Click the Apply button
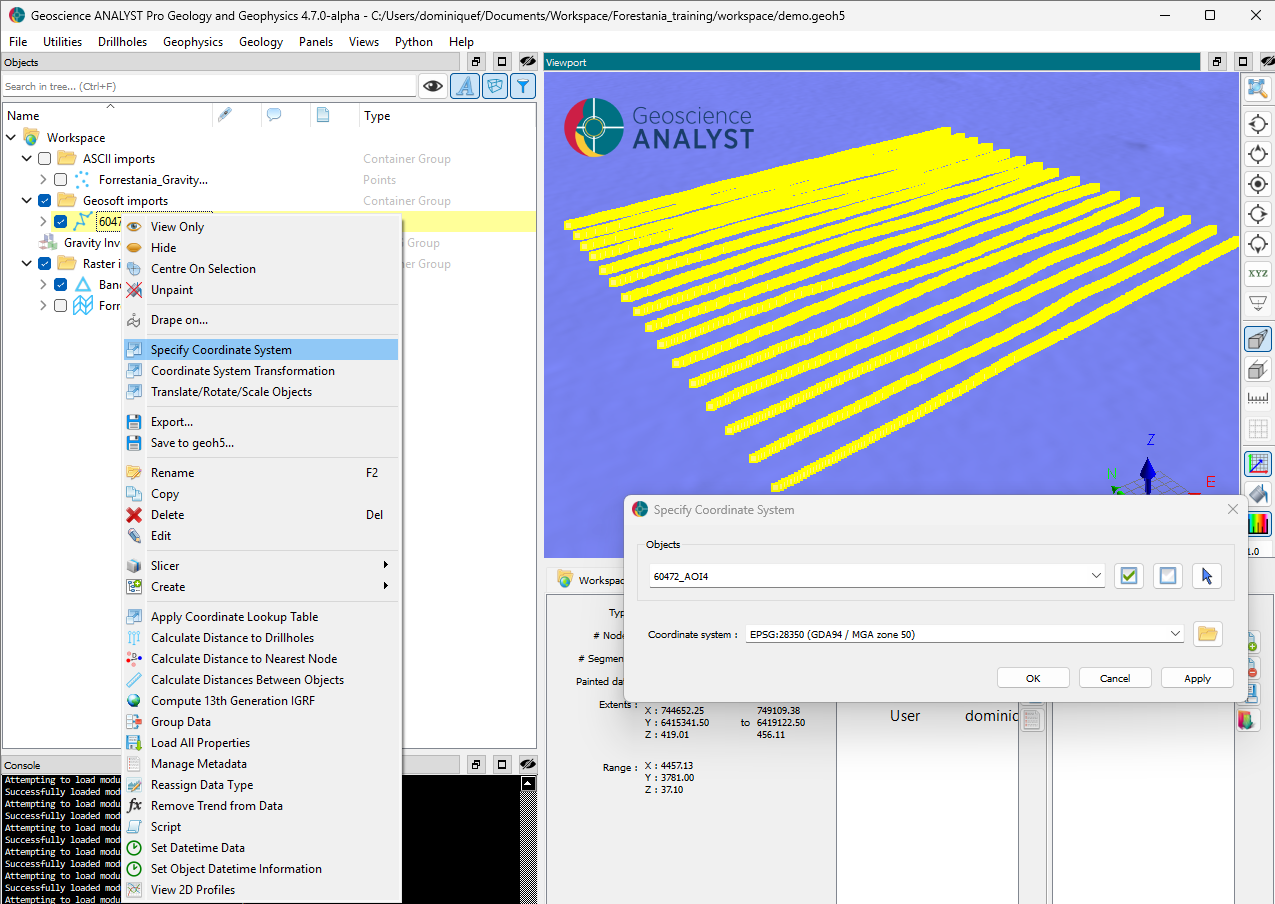 pyautogui.click(x=1196, y=678)
